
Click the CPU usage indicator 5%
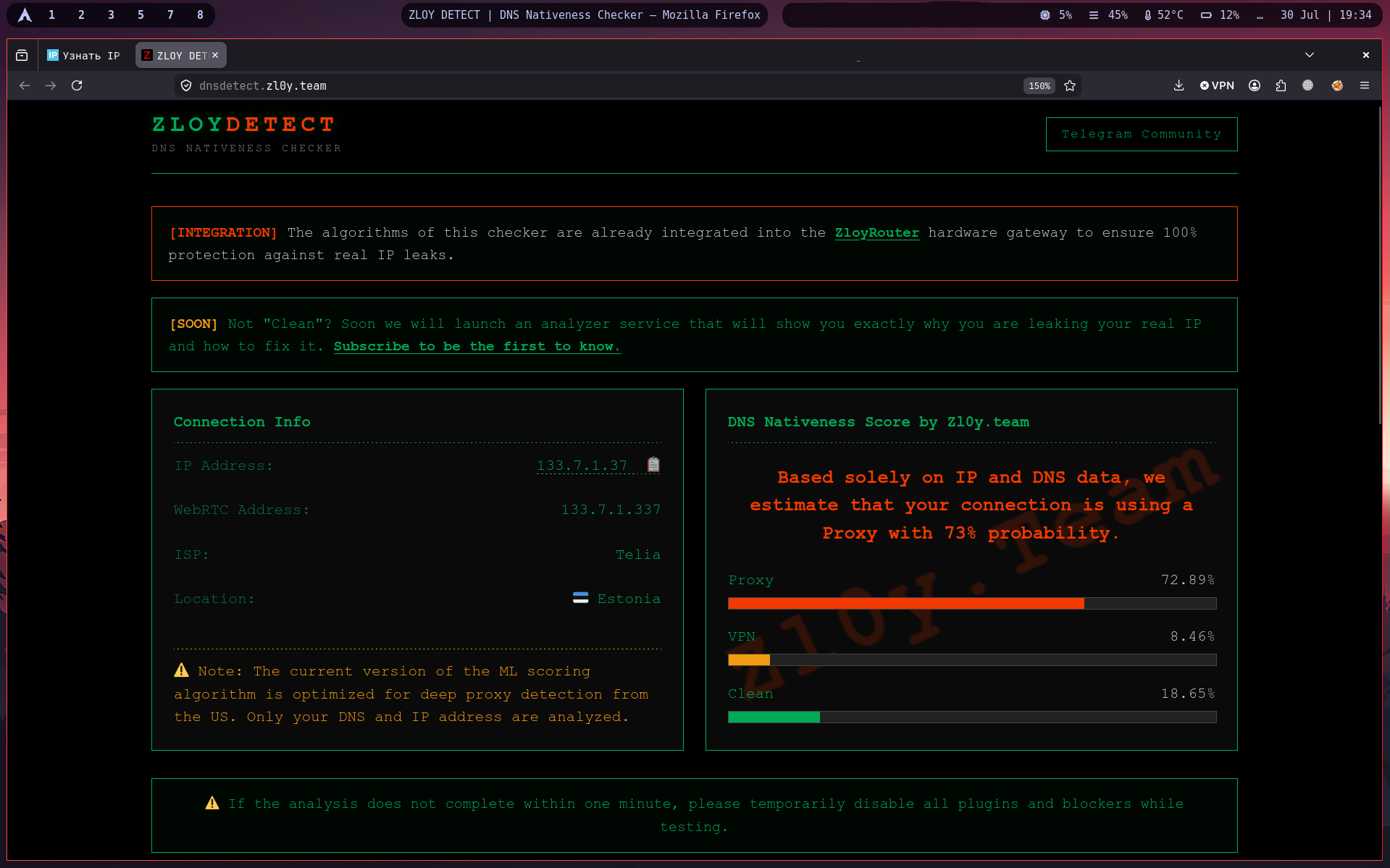(1056, 14)
